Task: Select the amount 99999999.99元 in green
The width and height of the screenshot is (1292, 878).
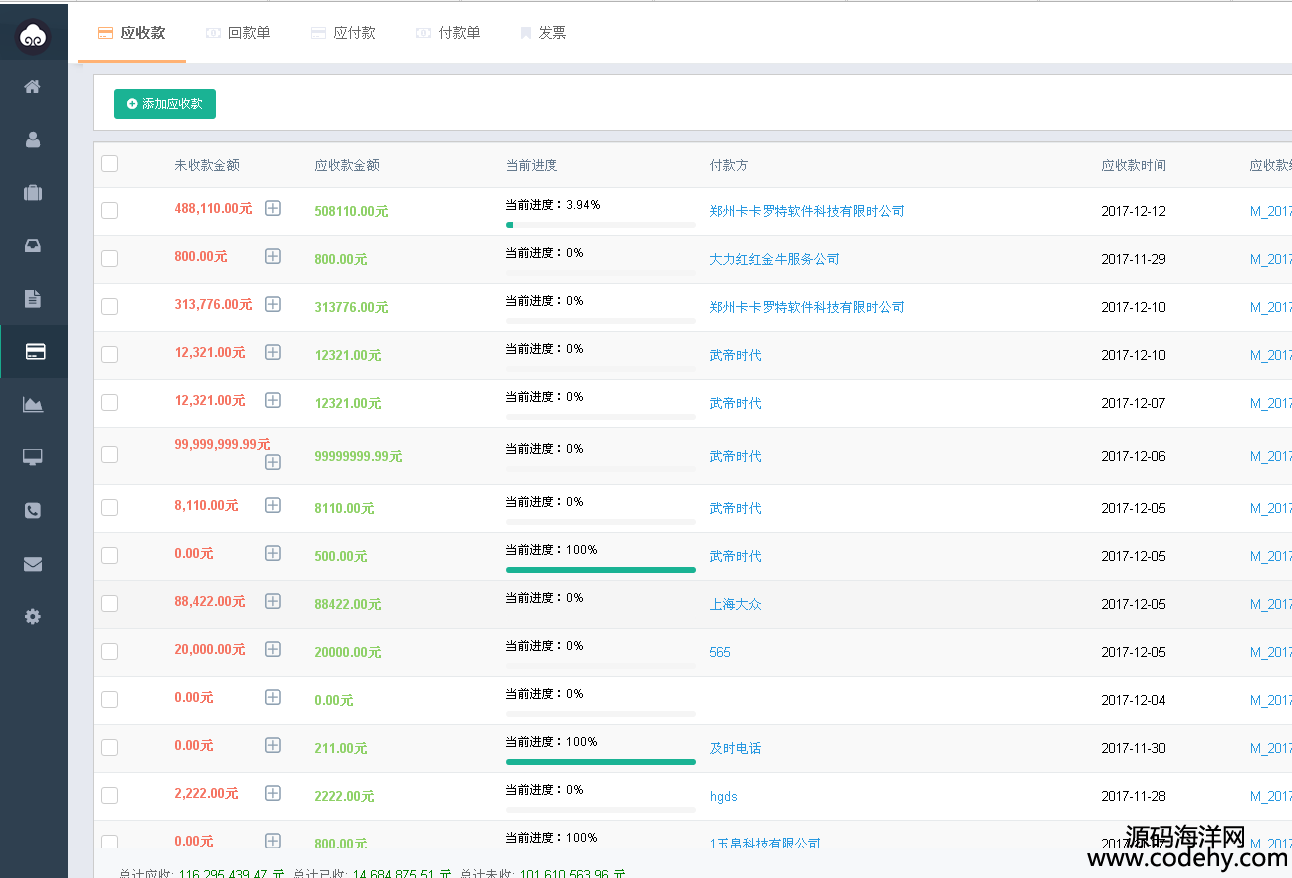Action: coord(359,456)
